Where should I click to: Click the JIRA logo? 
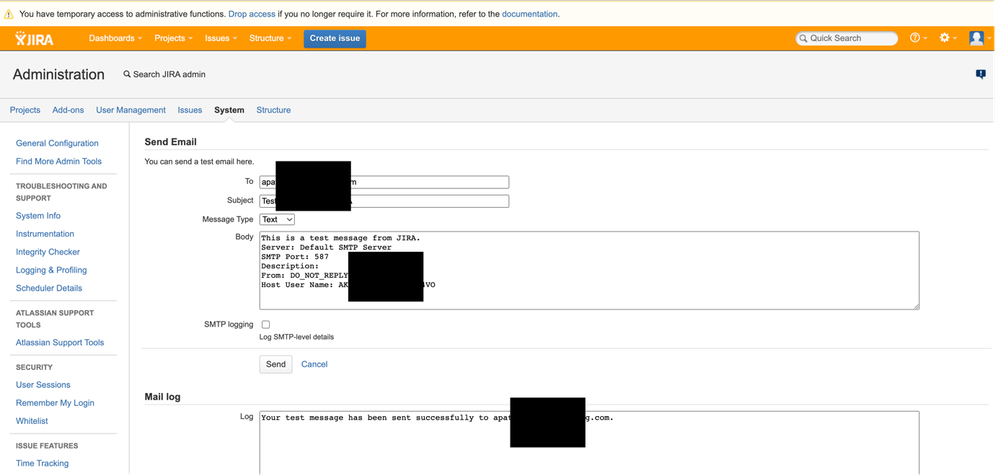coord(34,38)
